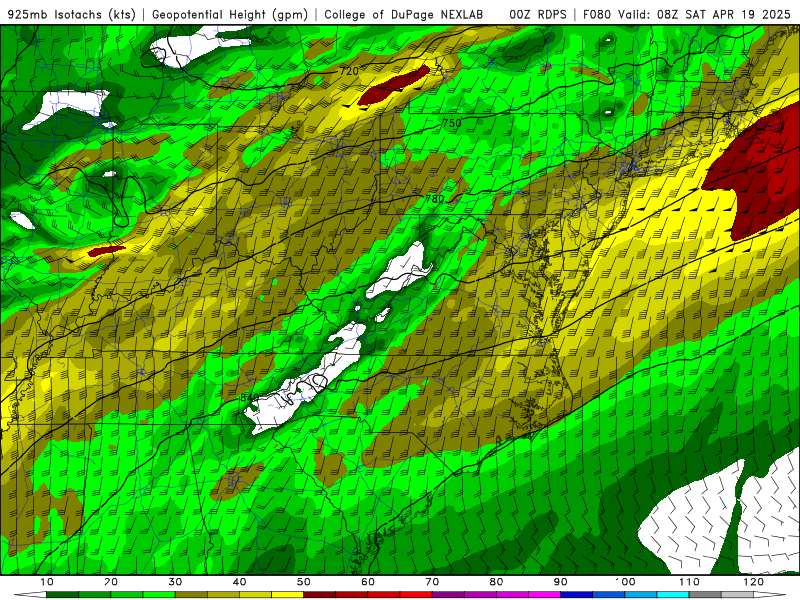Select the dark blue 90-95 kt swatch
The image size is (800, 600).
pos(577,595)
